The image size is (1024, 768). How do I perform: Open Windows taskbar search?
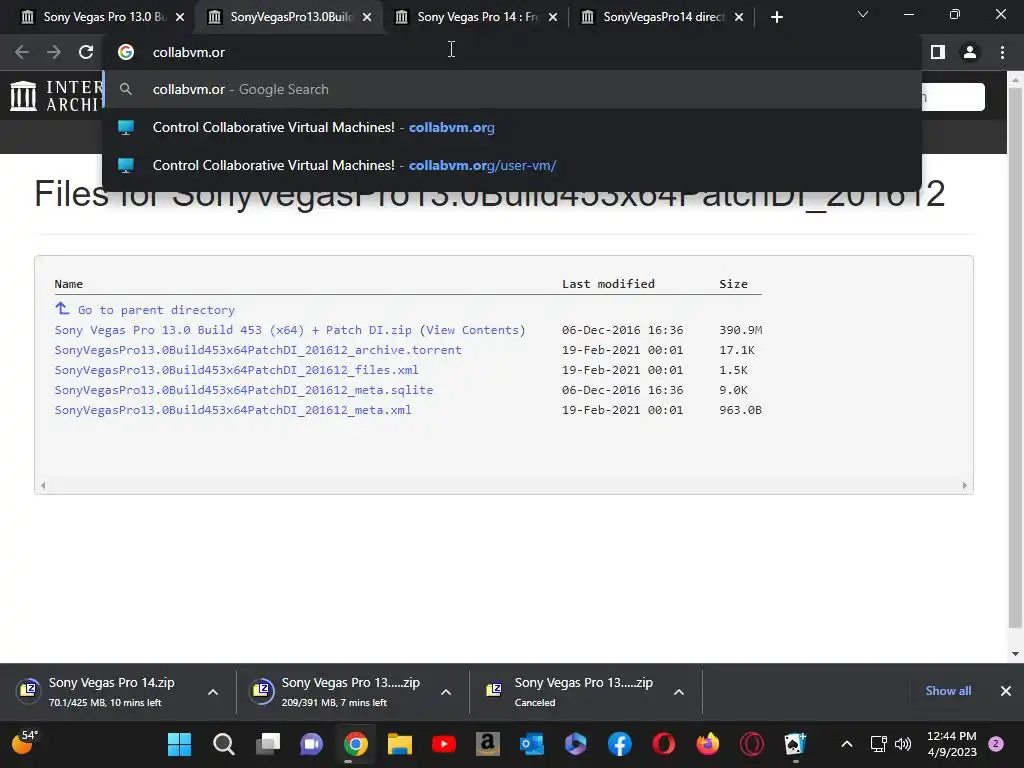coord(223,744)
